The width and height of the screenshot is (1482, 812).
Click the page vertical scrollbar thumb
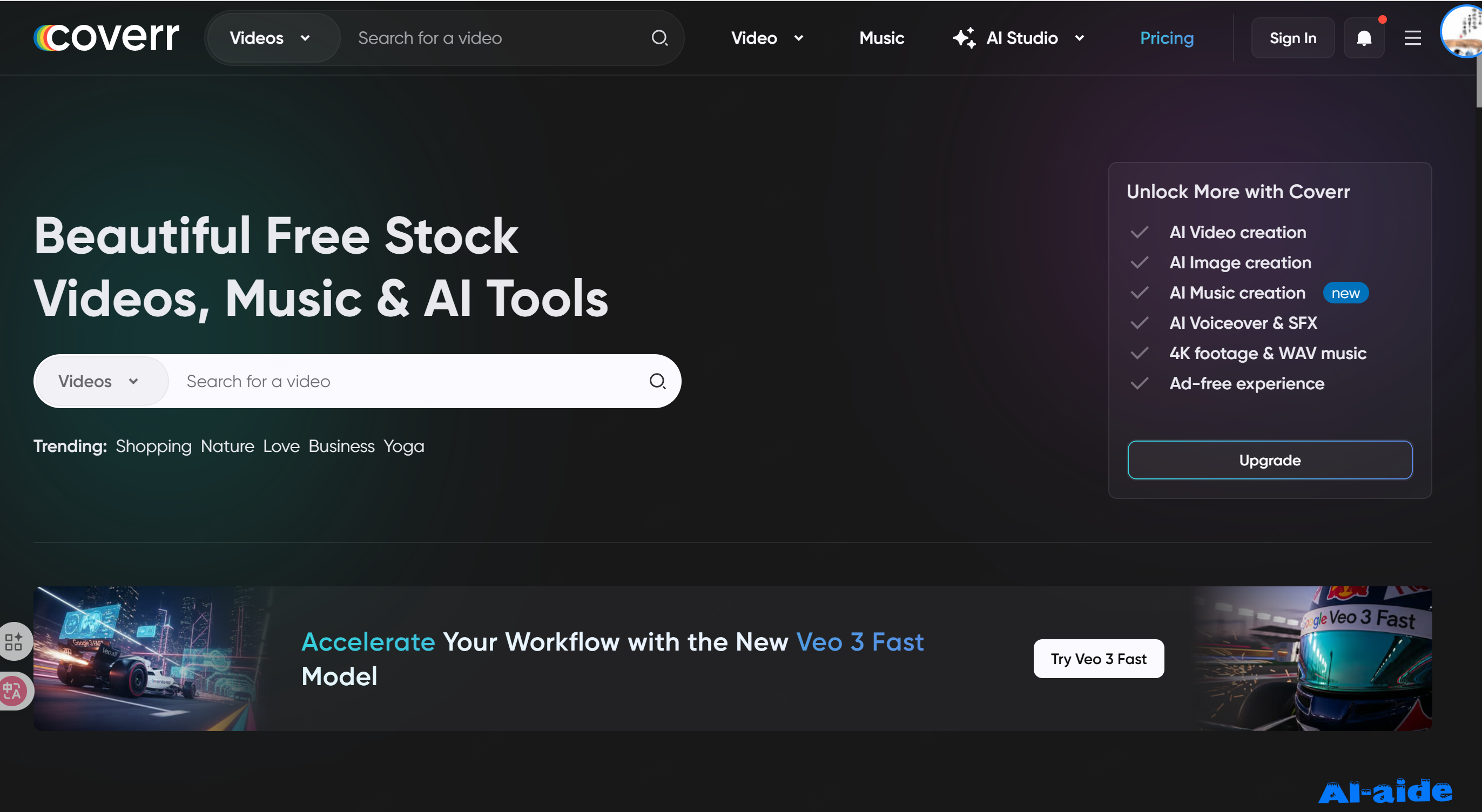(1479, 83)
